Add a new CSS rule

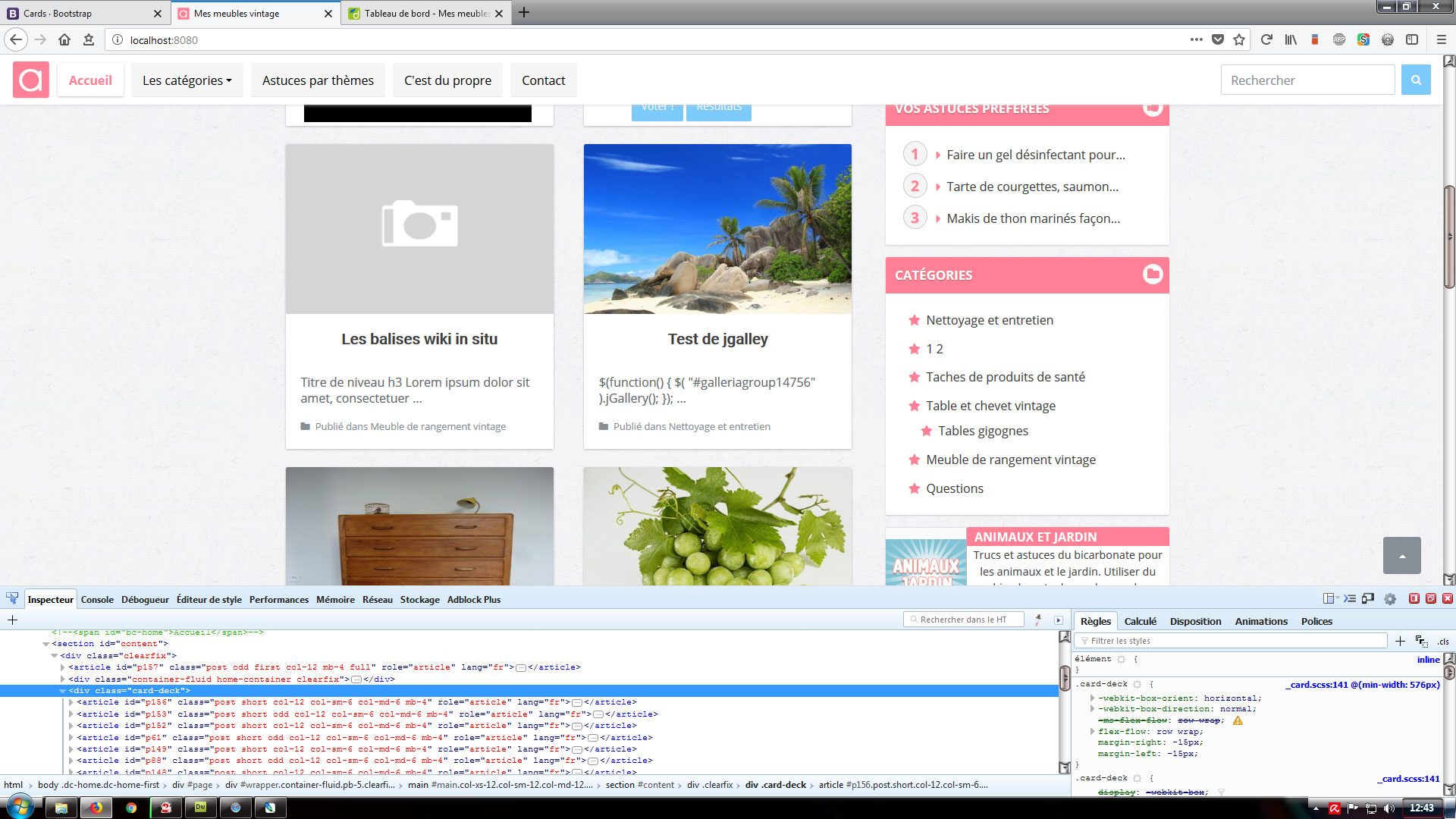(1400, 641)
